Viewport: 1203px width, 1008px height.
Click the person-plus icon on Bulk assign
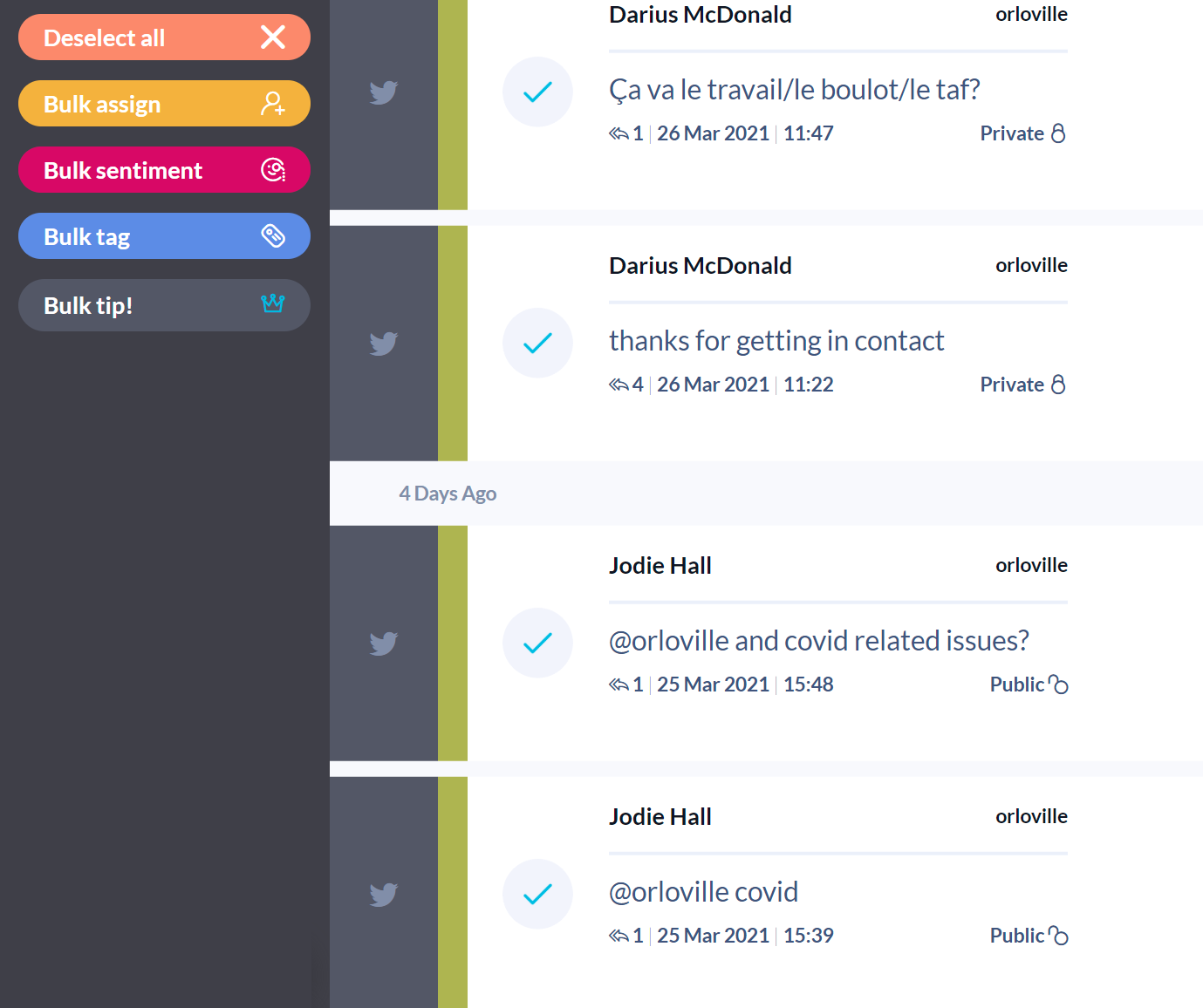[x=273, y=104]
